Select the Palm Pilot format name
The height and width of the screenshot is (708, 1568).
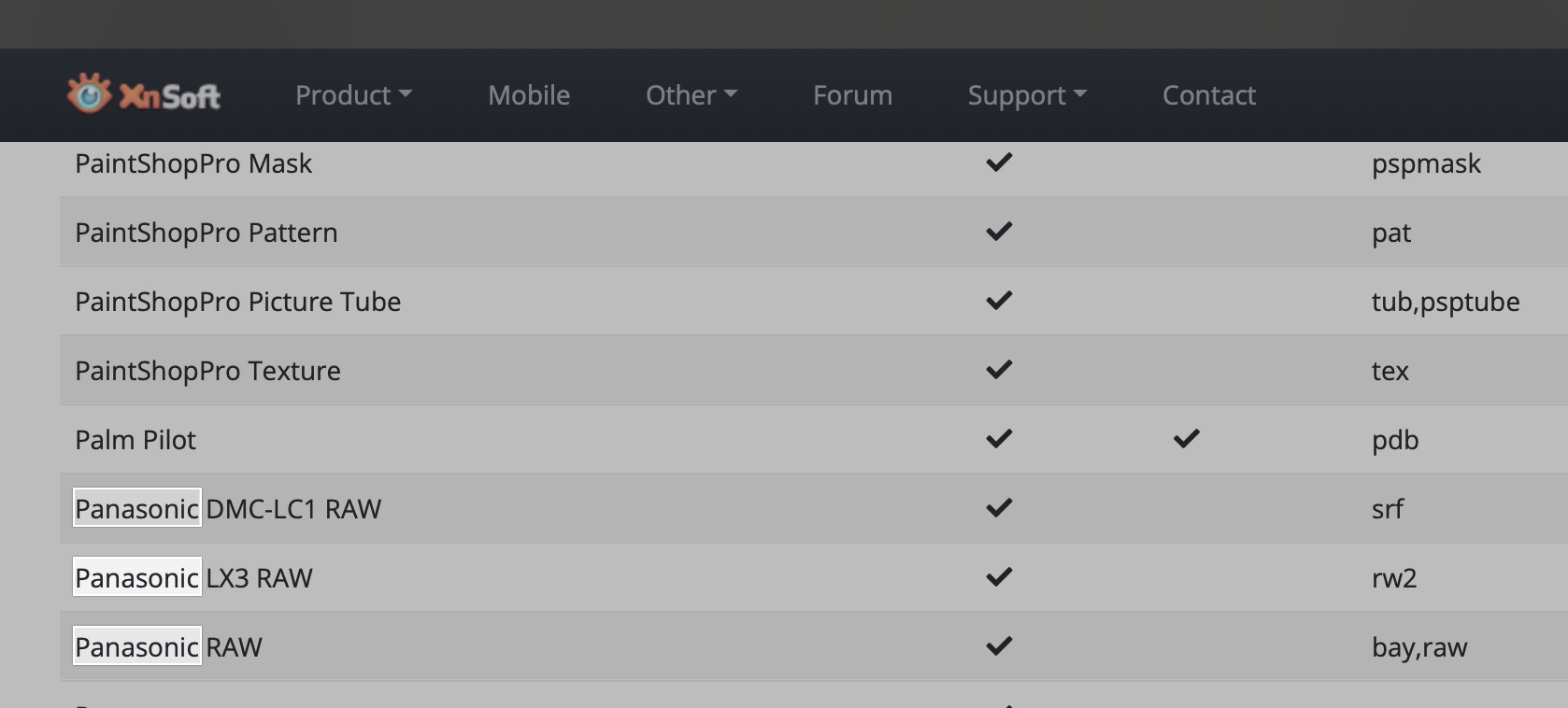tap(135, 440)
